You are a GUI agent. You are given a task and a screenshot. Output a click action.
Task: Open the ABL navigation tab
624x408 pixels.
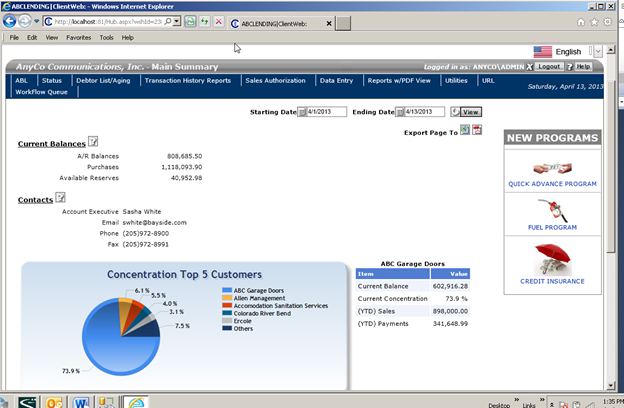[21, 80]
